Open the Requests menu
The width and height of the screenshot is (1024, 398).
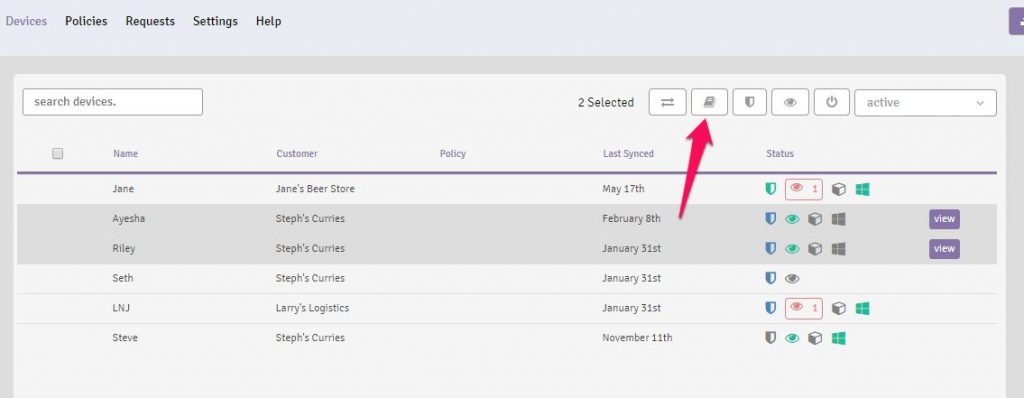(x=150, y=22)
